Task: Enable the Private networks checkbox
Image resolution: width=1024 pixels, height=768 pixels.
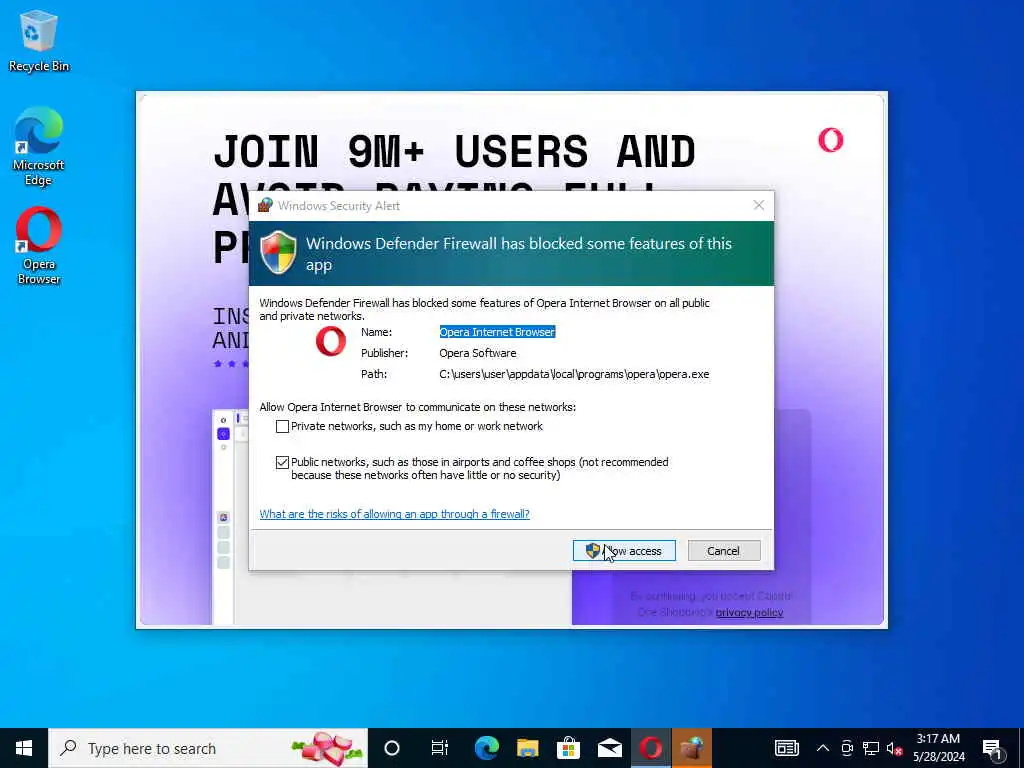Action: tap(282, 426)
